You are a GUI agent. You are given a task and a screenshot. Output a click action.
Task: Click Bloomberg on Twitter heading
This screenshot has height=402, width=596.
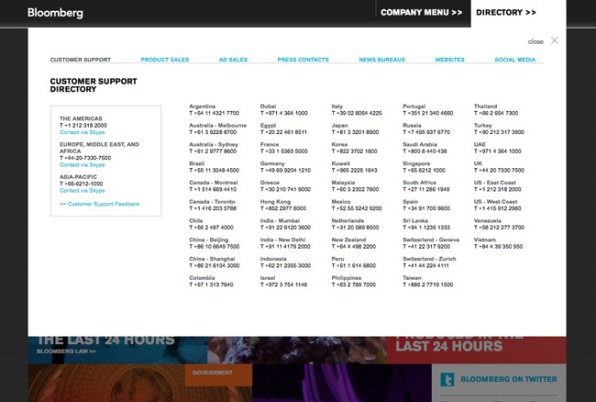tap(509, 379)
